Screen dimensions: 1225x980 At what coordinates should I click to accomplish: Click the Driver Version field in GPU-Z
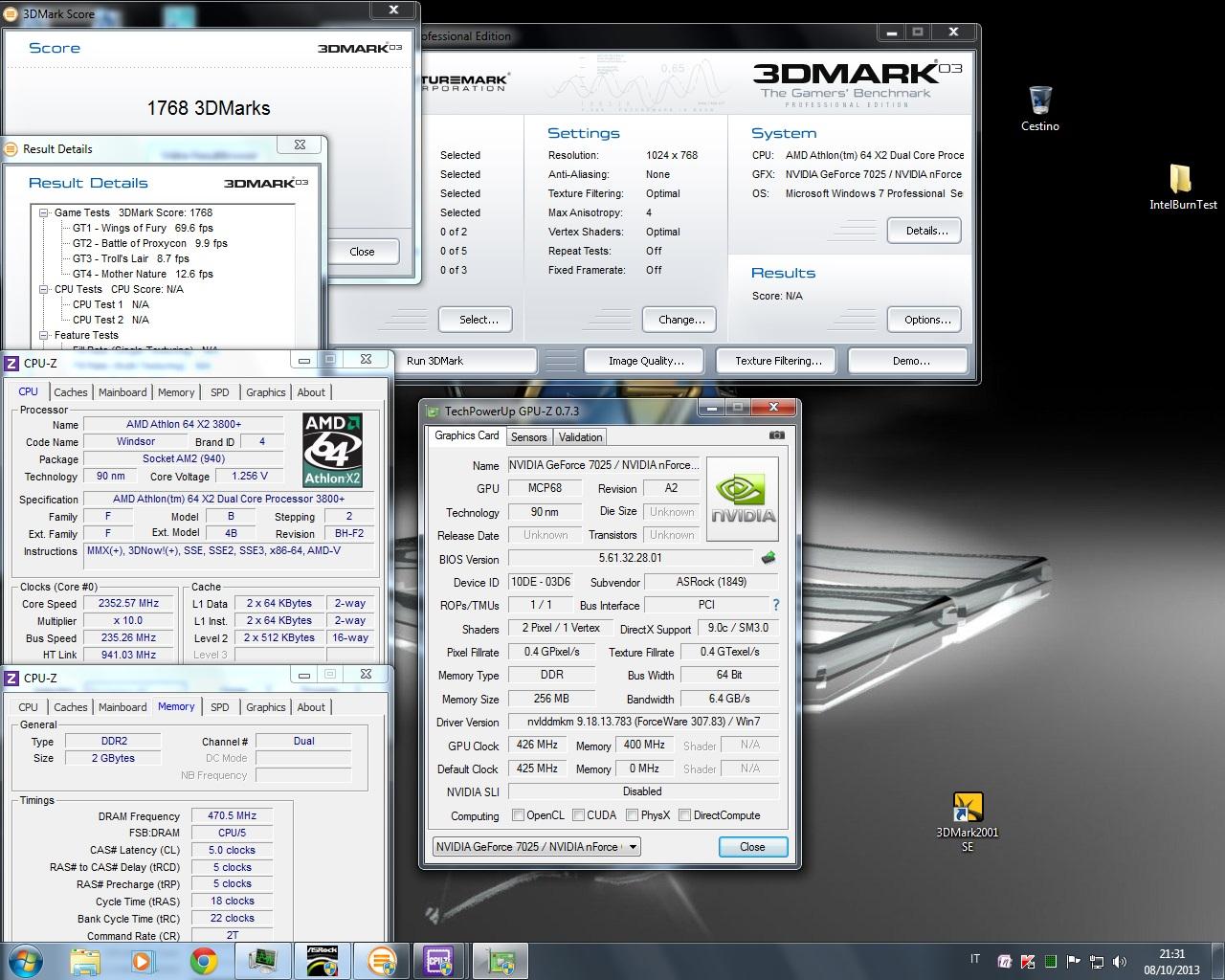point(643,722)
